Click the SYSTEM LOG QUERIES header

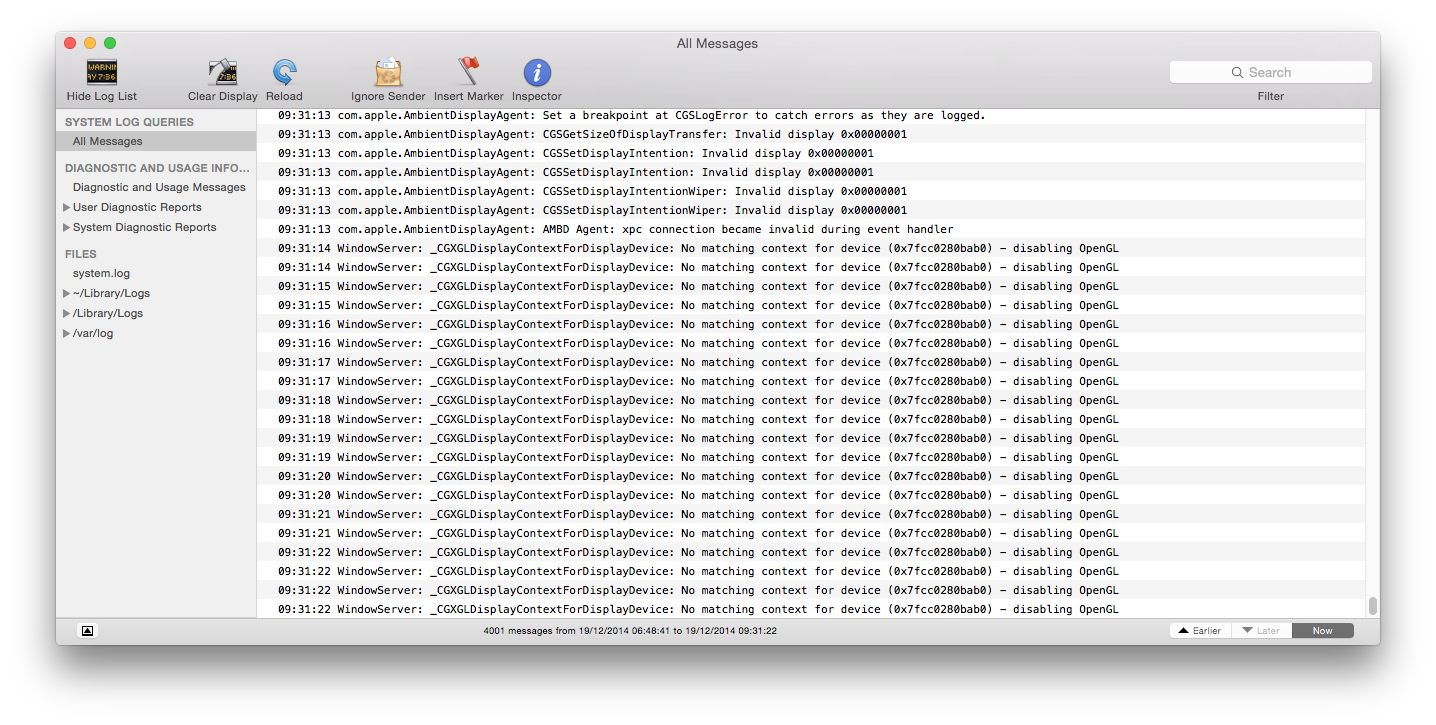(129, 122)
